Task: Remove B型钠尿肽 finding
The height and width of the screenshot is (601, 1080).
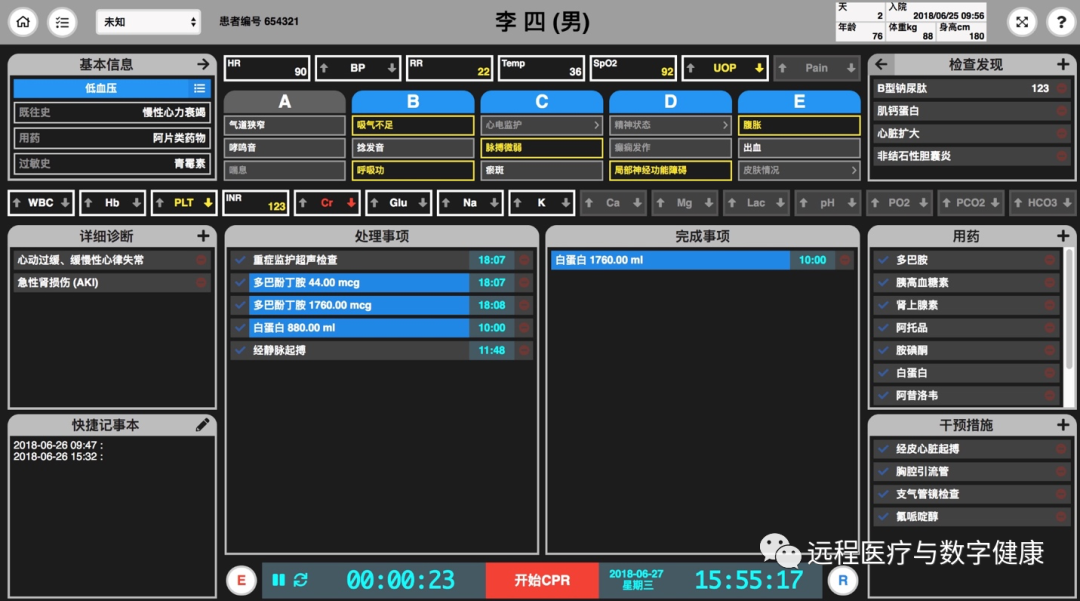Action: 1062,88
